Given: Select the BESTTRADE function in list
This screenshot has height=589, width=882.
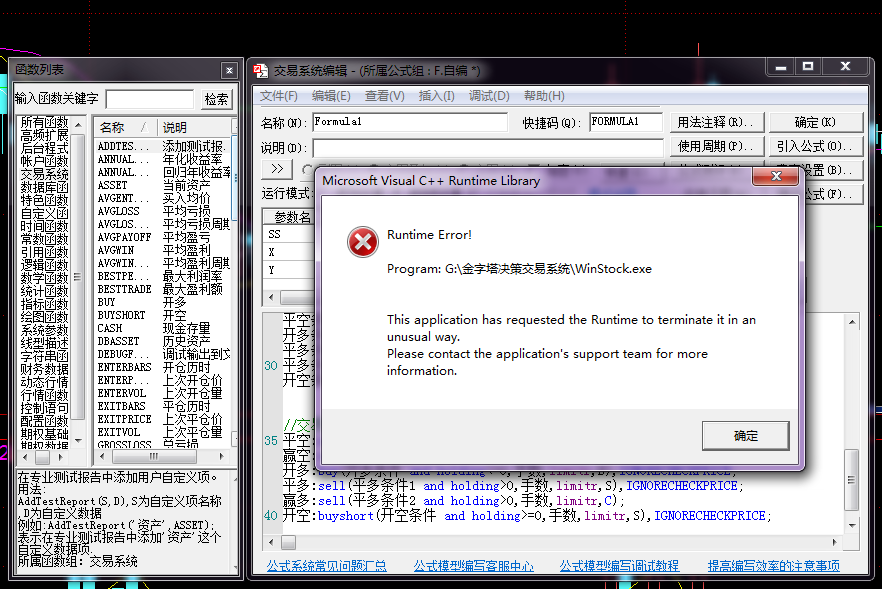Looking at the screenshot, I should pos(124,289).
